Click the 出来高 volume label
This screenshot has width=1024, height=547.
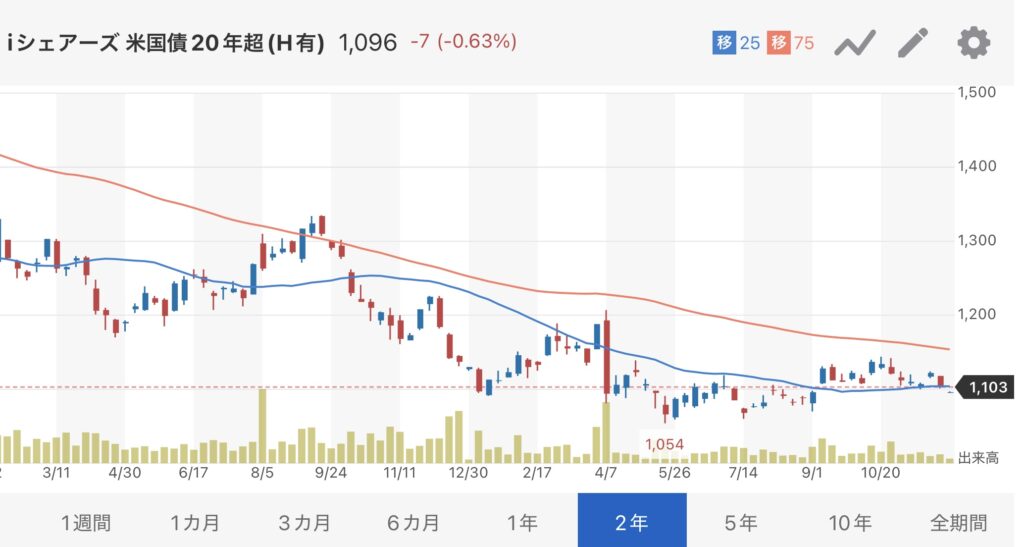click(x=978, y=458)
